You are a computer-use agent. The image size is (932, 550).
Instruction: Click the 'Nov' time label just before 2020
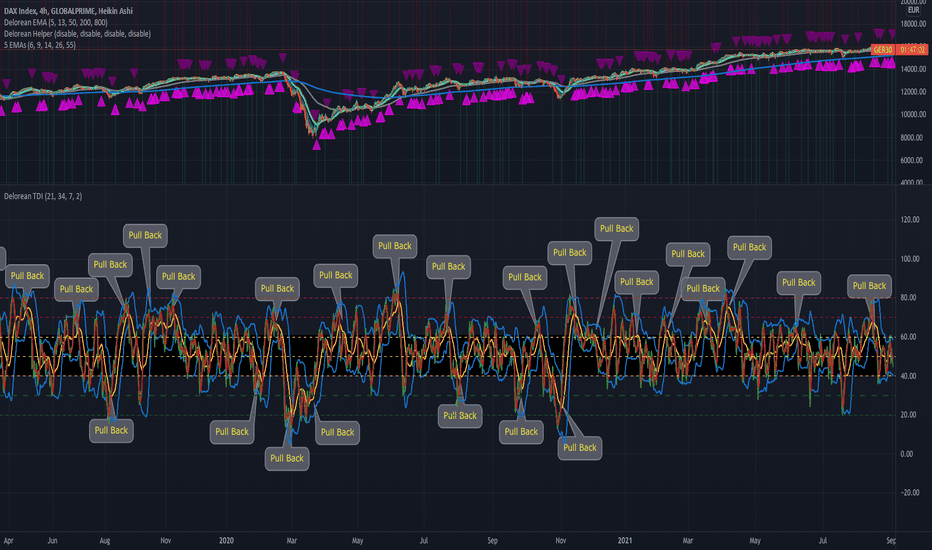[166, 540]
